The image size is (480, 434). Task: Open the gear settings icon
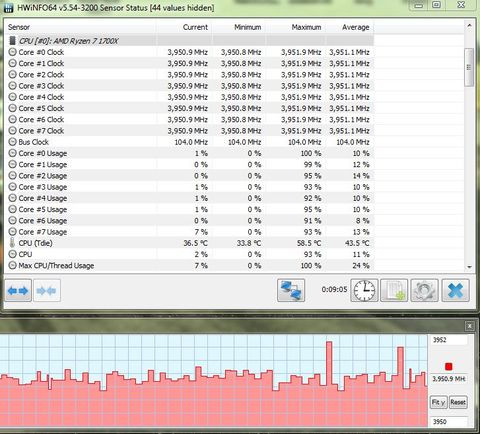coord(424,290)
